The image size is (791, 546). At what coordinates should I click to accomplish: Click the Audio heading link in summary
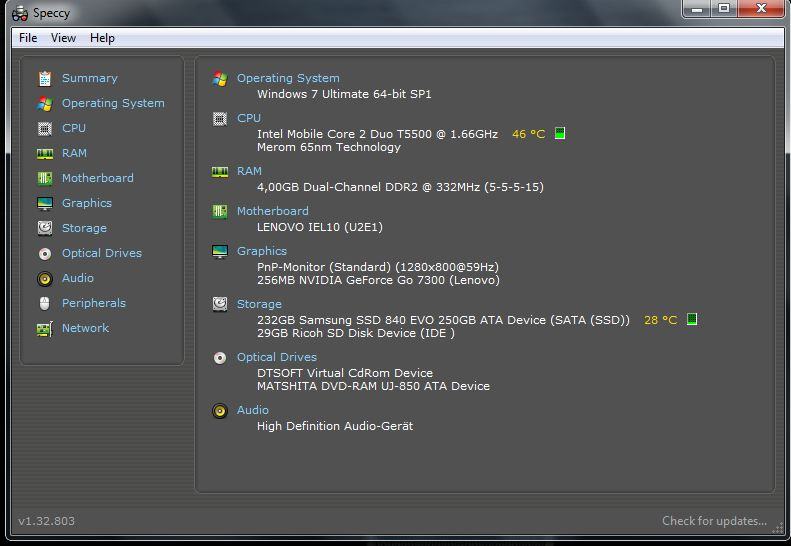pyautogui.click(x=253, y=410)
